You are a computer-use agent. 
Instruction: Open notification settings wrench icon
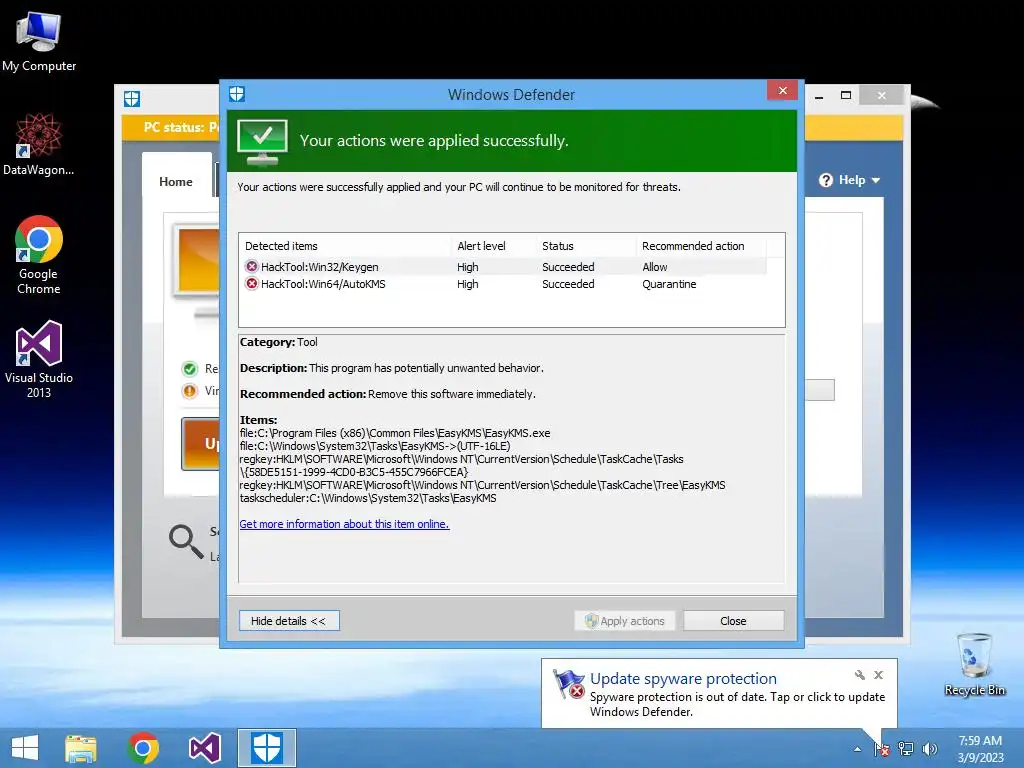[859, 675]
